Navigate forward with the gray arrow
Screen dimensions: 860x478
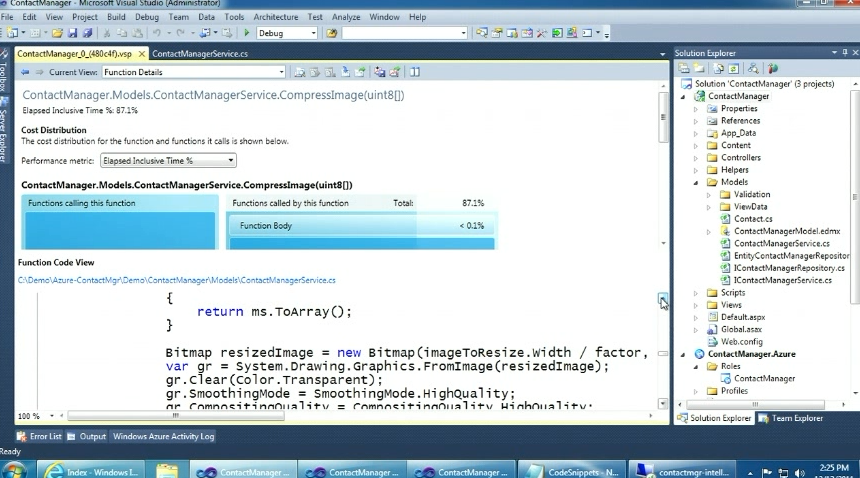[x=39, y=72]
